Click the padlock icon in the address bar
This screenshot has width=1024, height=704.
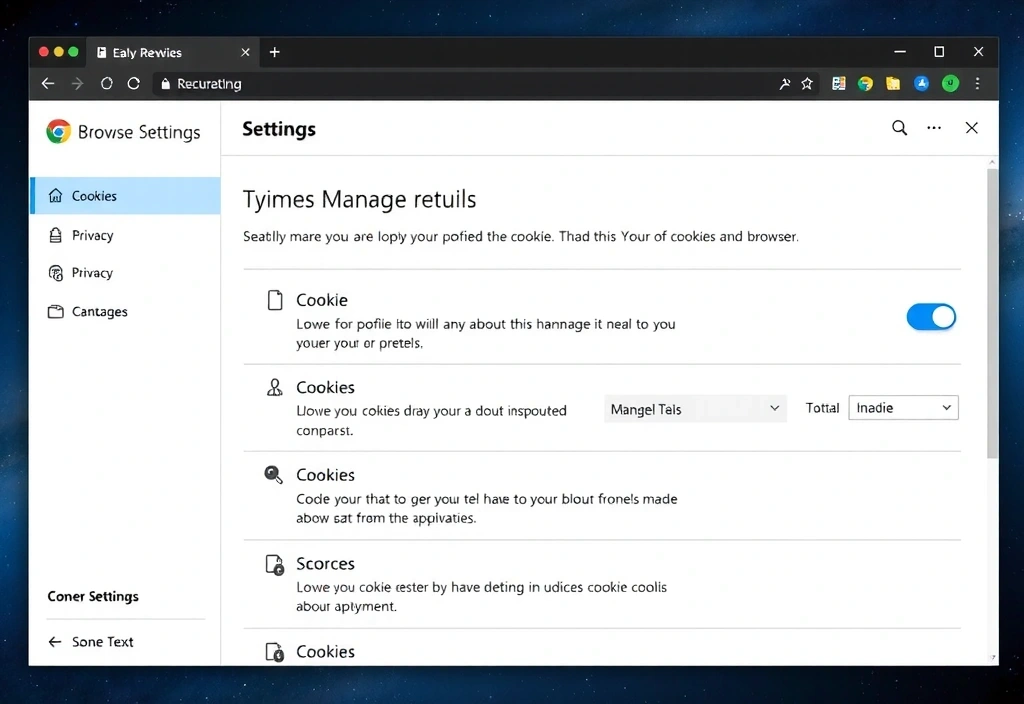click(165, 84)
